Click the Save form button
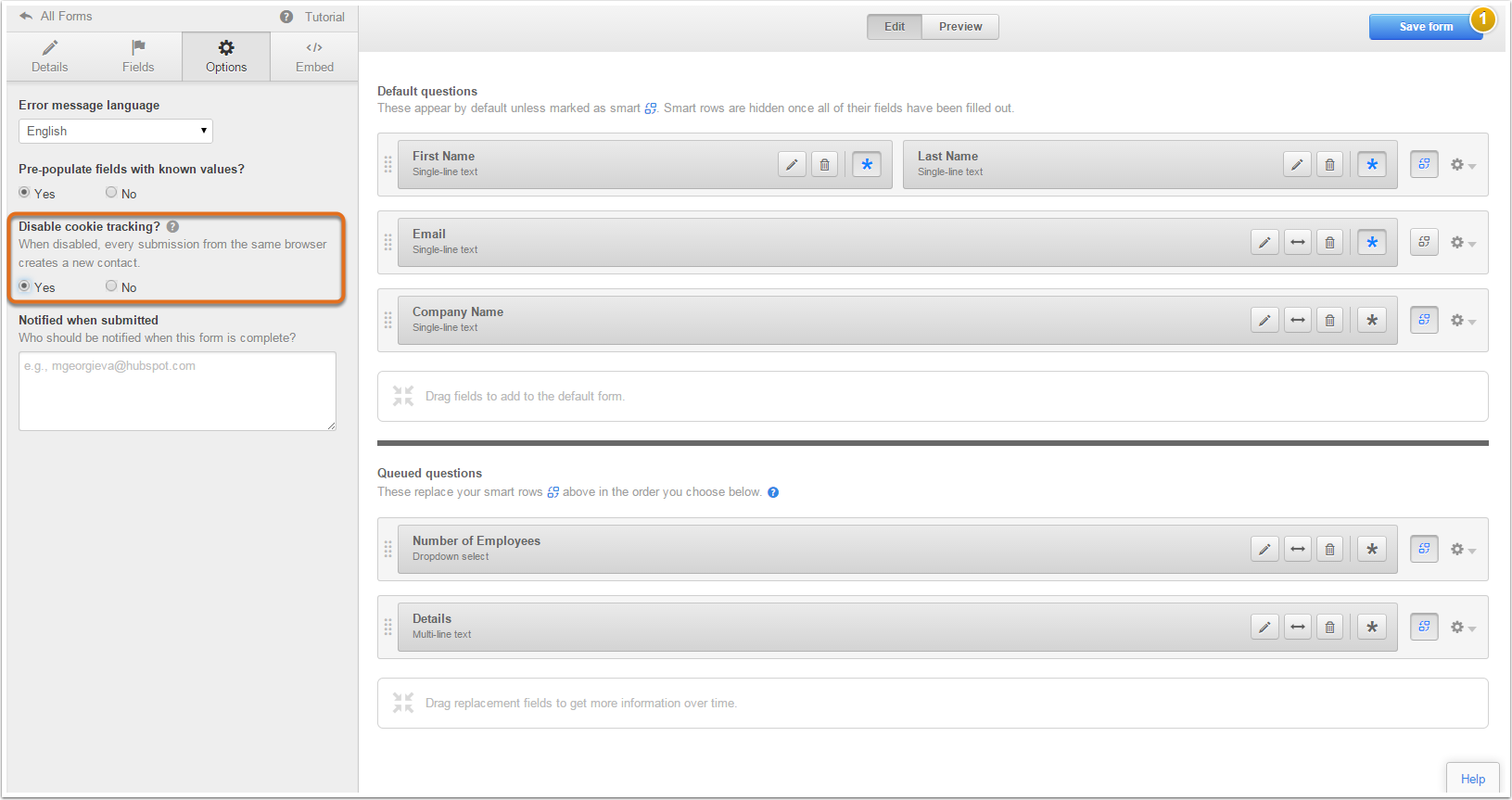Screen dimensions: 1512x800 [x=1426, y=27]
